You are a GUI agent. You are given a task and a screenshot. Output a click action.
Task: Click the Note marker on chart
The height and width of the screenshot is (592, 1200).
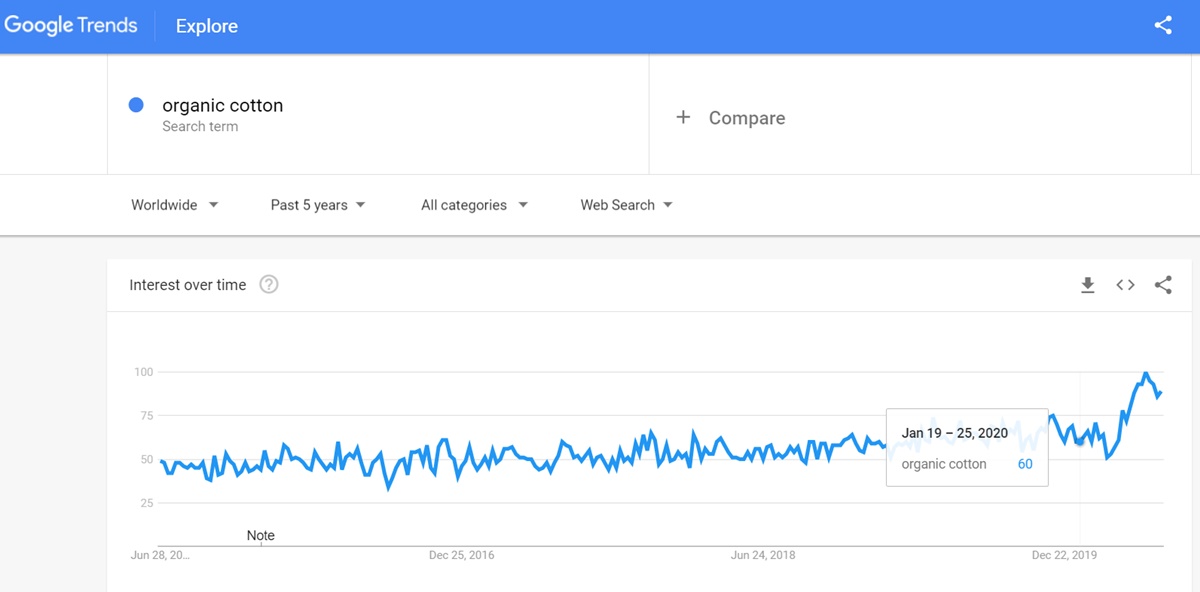[x=261, y=536]
